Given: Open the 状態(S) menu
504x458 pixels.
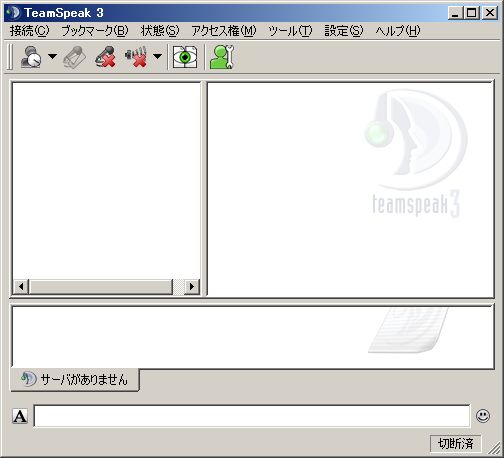Looking at the screenshot, I should click(160, 31).
